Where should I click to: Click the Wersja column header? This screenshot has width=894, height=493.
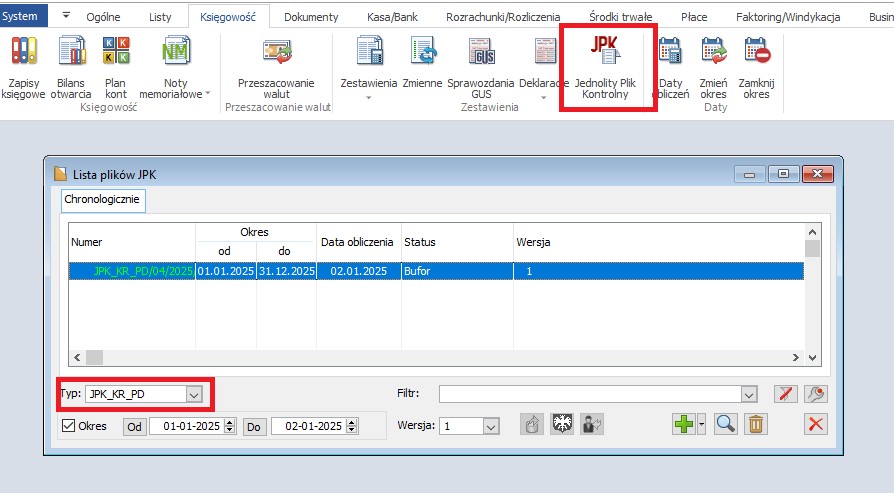click(659, 242)
